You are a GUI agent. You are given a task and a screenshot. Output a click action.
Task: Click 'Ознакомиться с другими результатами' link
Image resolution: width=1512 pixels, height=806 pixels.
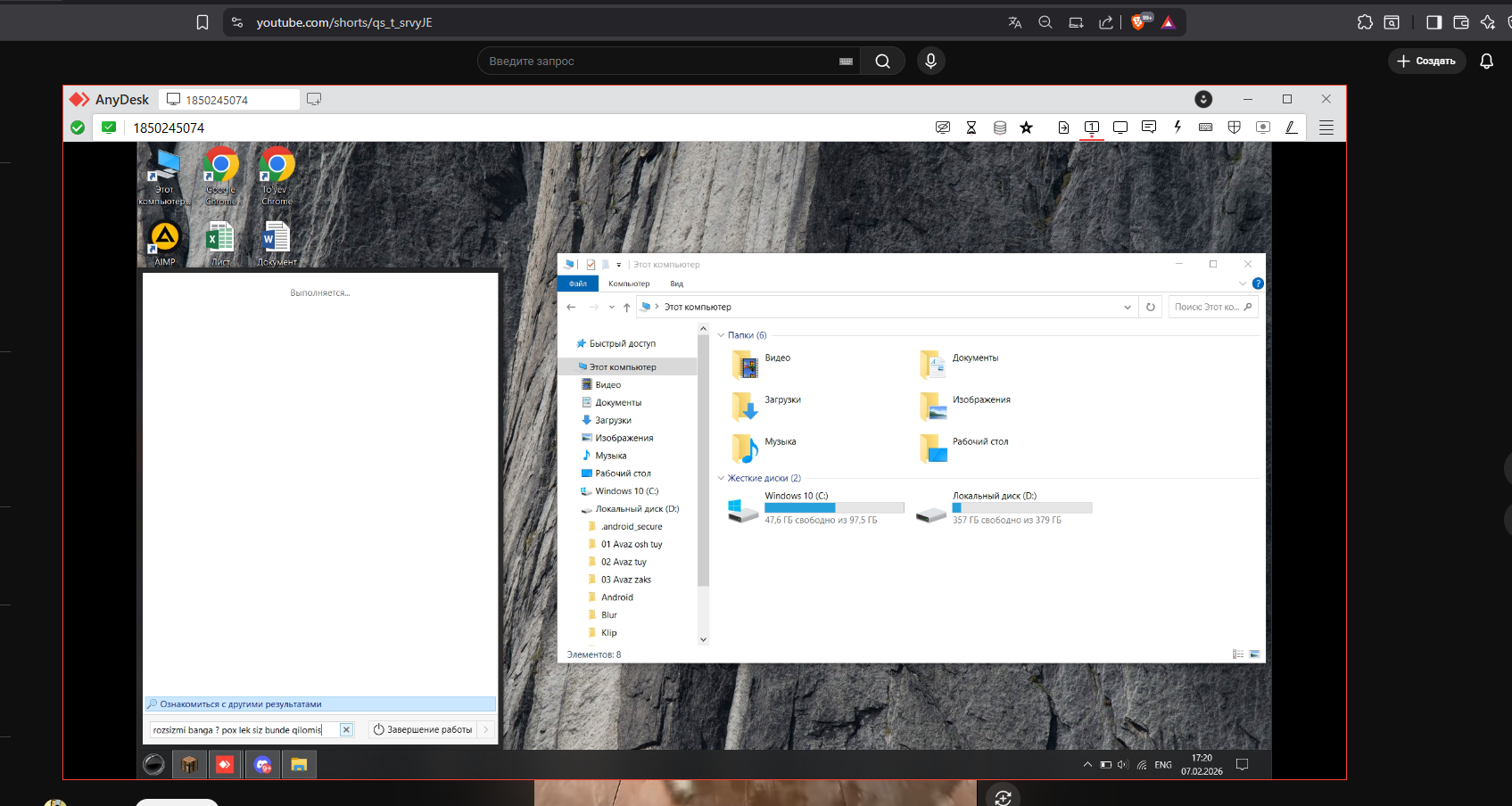[x=241, y=704]
